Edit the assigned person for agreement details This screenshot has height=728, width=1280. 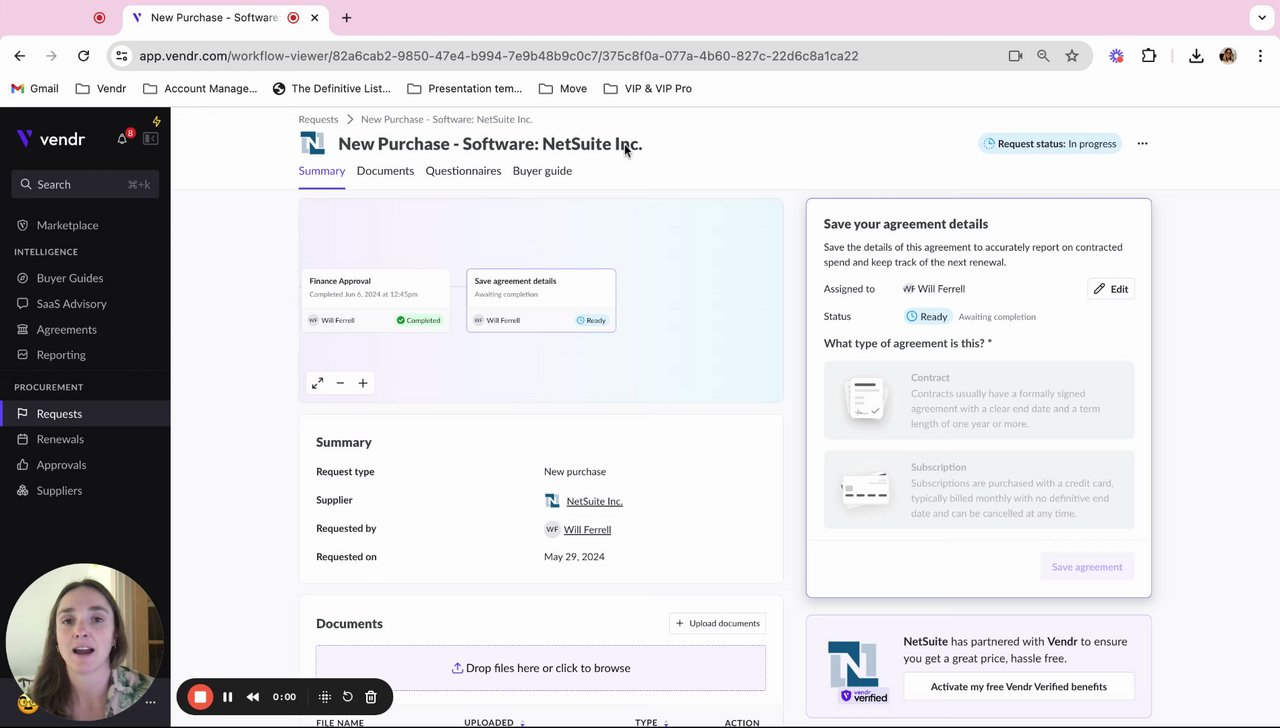1110,289
